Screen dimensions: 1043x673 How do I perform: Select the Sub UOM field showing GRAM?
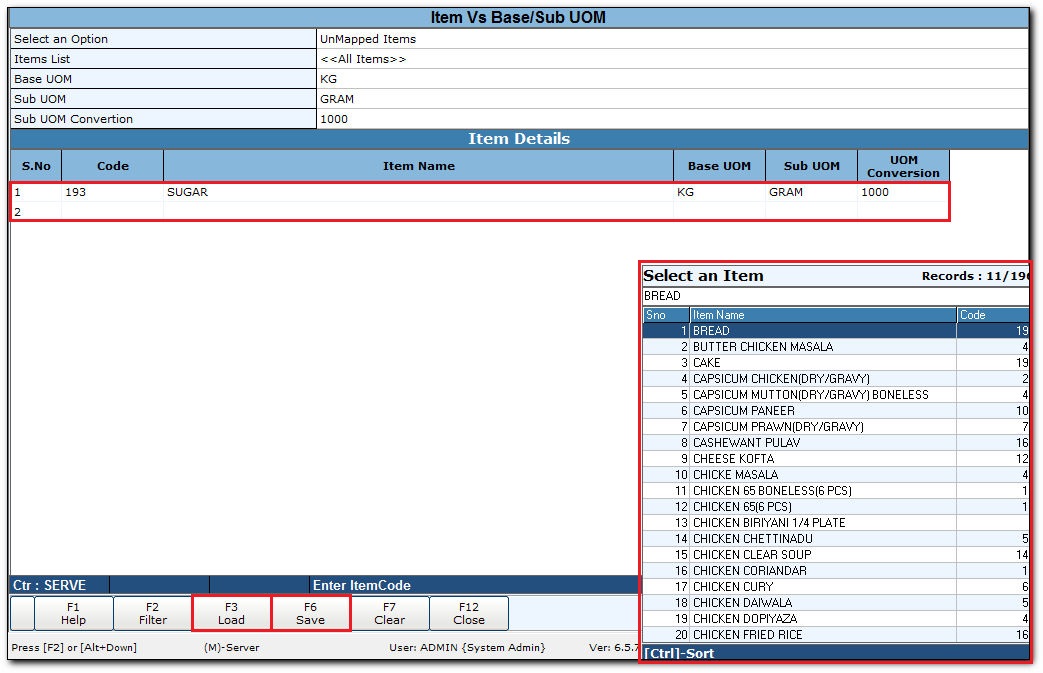click(671, 99)
